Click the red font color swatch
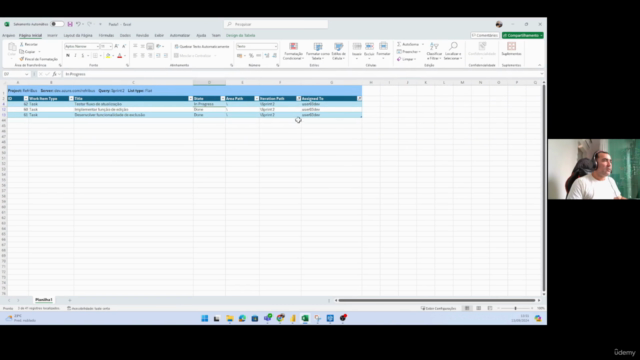 pos(120,56)
